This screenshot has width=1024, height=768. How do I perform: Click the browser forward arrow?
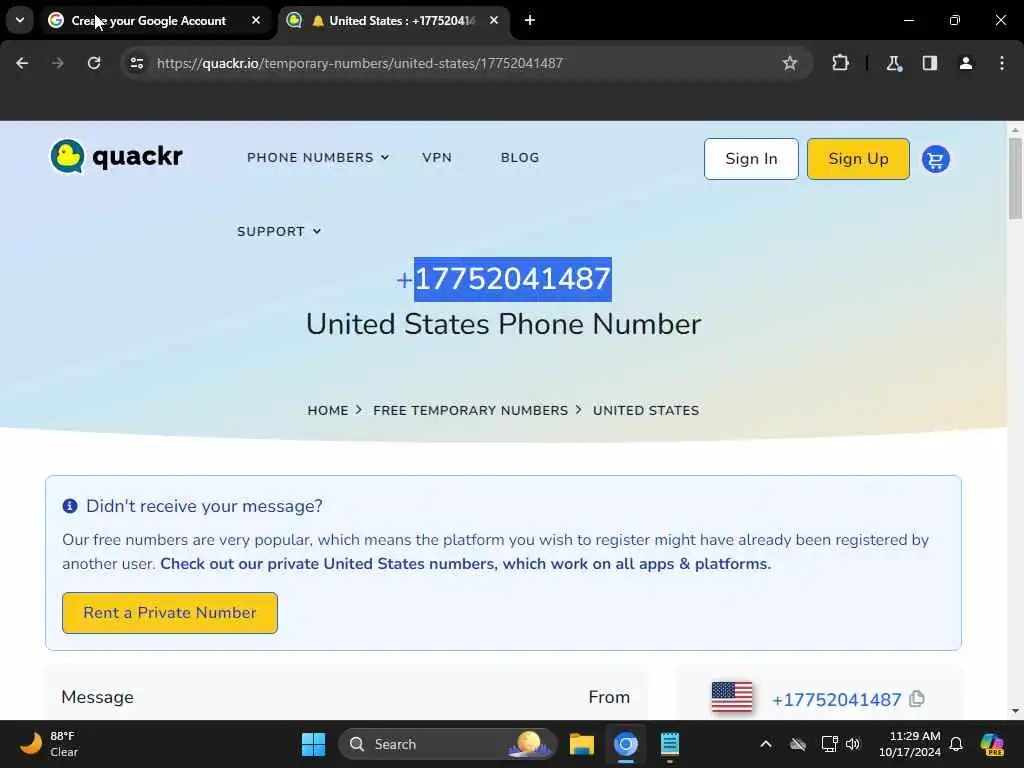[x=58, y=63]
